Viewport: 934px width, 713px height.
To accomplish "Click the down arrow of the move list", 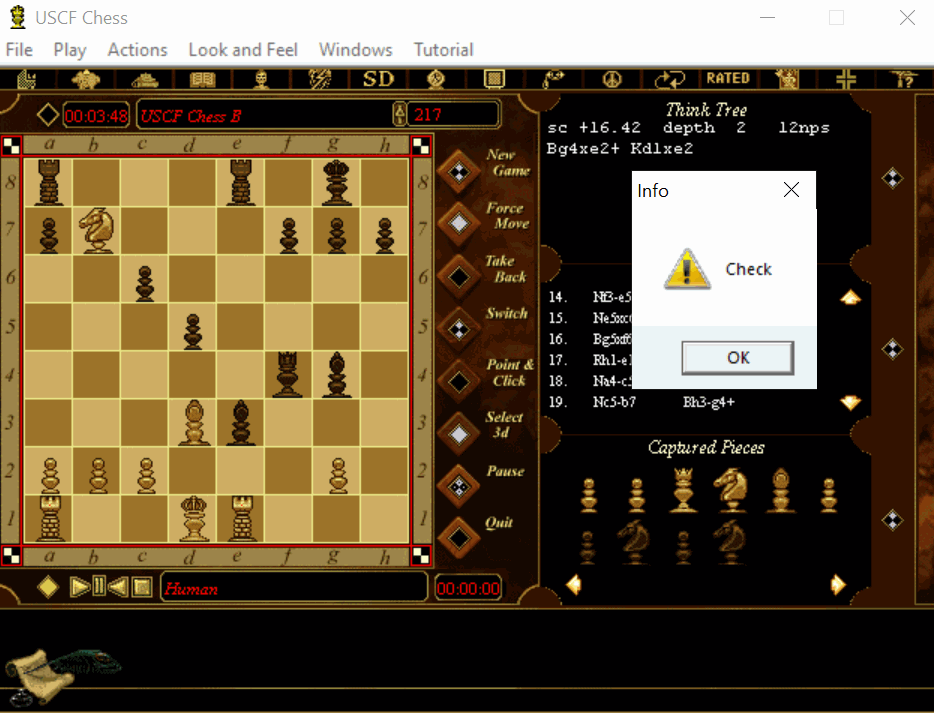I will coord(850,403).
